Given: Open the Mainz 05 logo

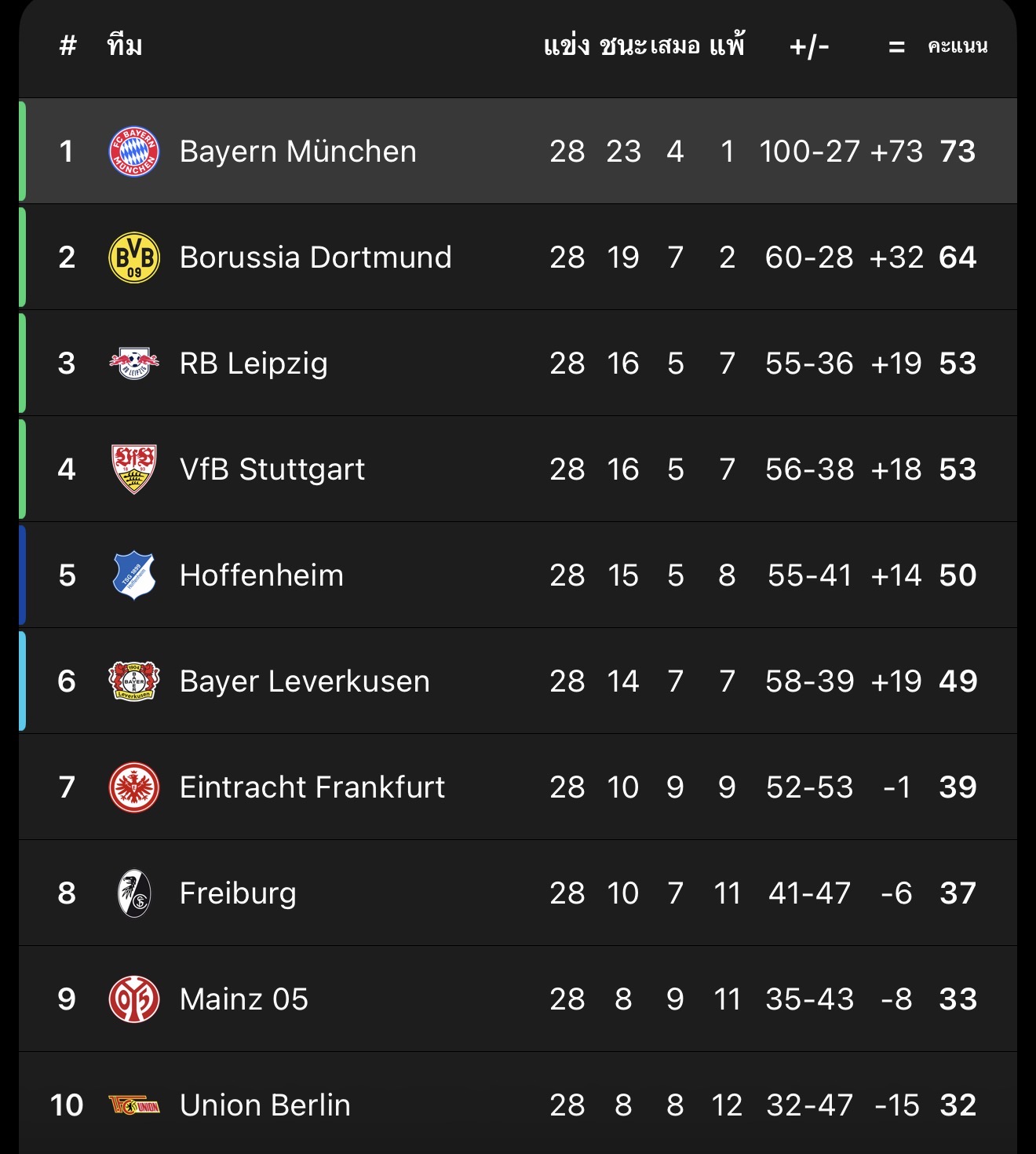Looking at the screenshot, I should pyautogui.click(x=133, y=999).
